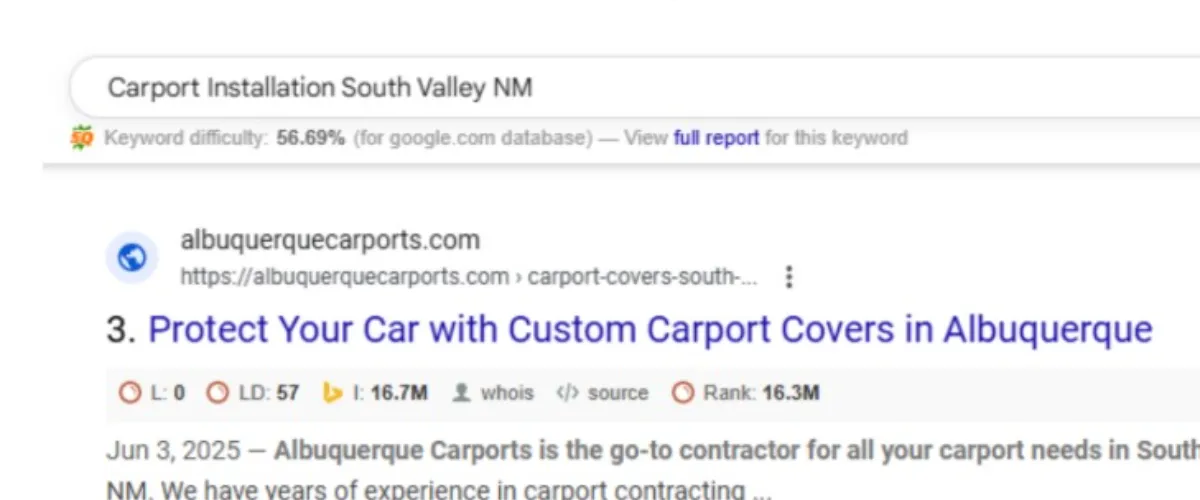
Task: Open the three-dot menu beside the result URL
Action: click(x=789, y=277)
